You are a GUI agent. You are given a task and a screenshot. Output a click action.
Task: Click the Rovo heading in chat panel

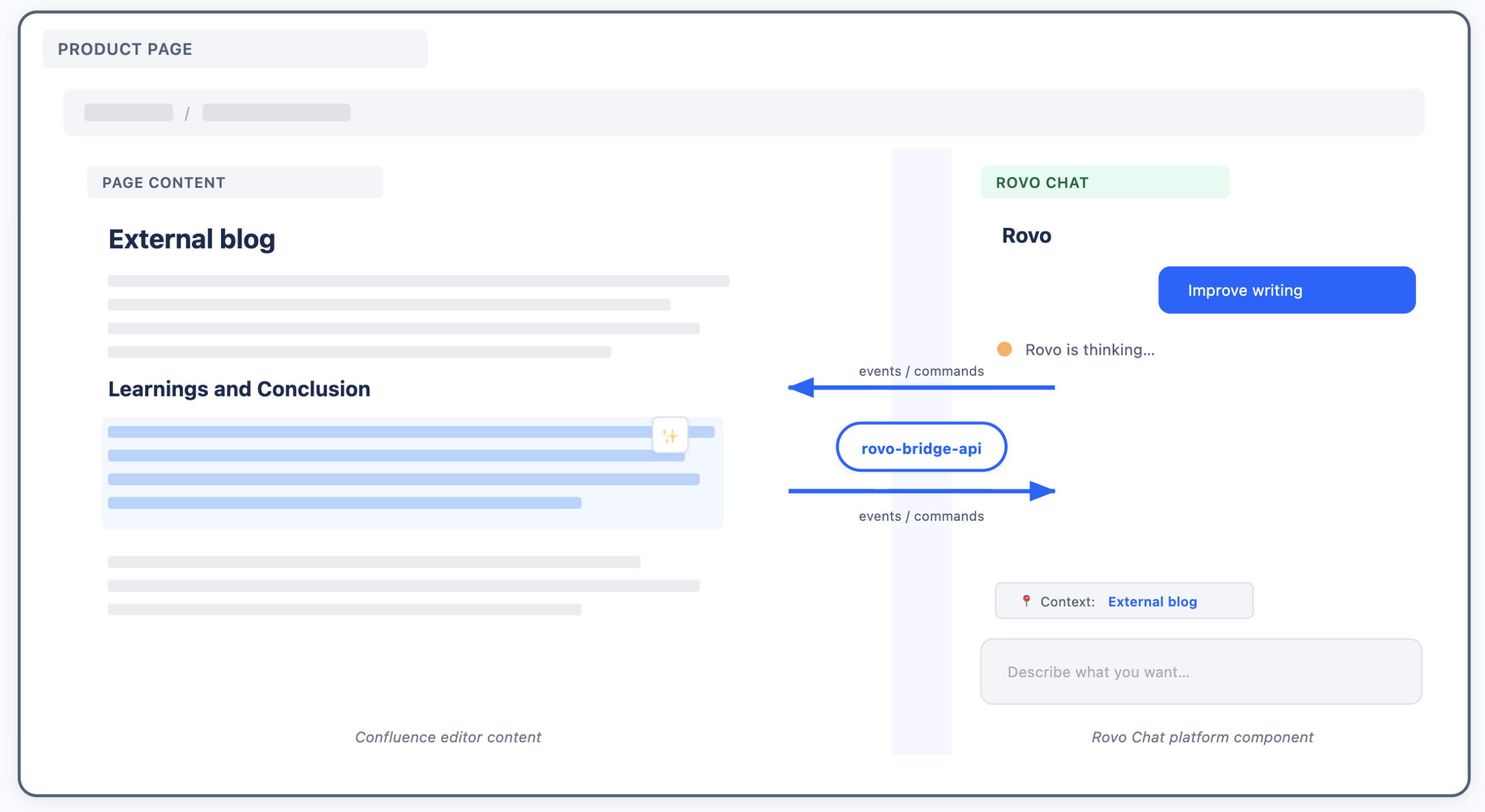[1026, 235]
